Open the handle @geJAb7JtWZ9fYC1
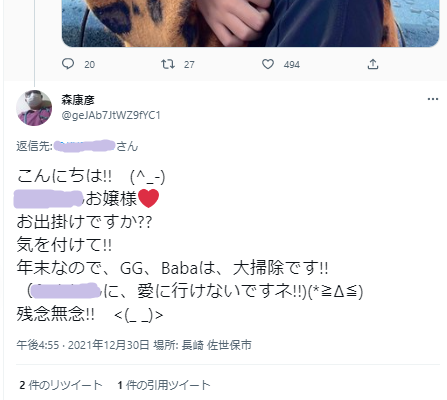 point(111,115)
